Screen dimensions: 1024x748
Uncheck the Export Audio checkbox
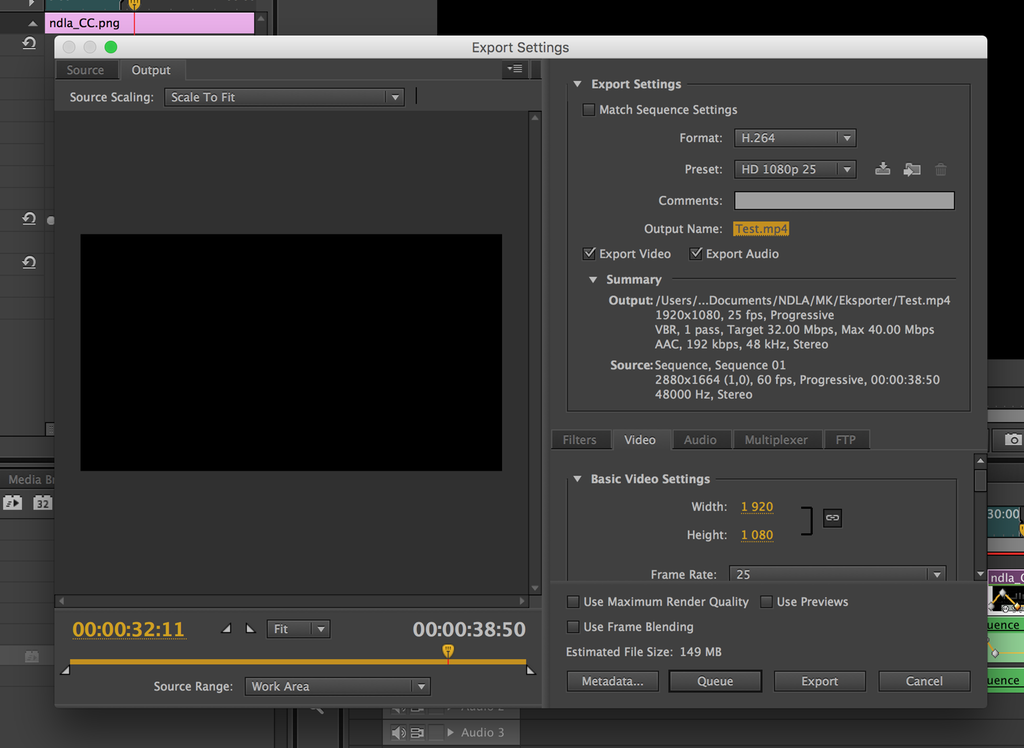tap(696, 254)
